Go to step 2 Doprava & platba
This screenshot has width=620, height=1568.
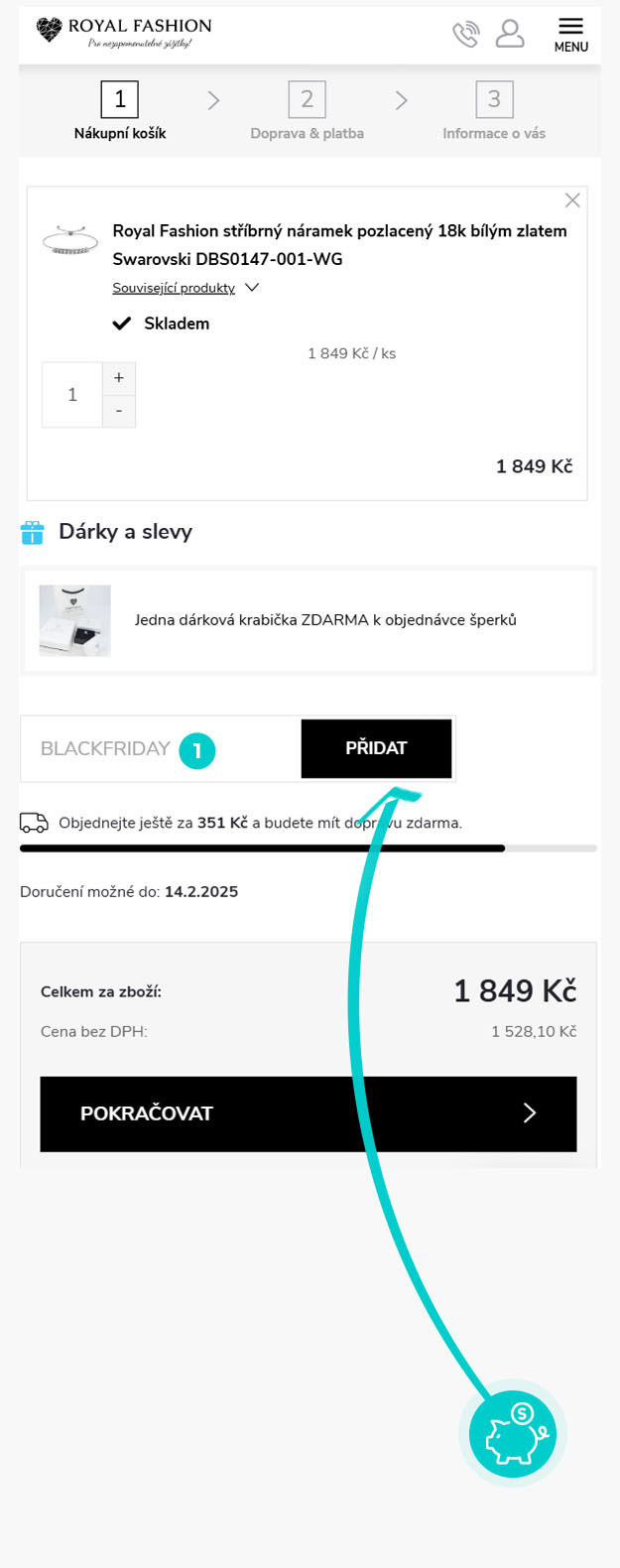pos(307,110)
